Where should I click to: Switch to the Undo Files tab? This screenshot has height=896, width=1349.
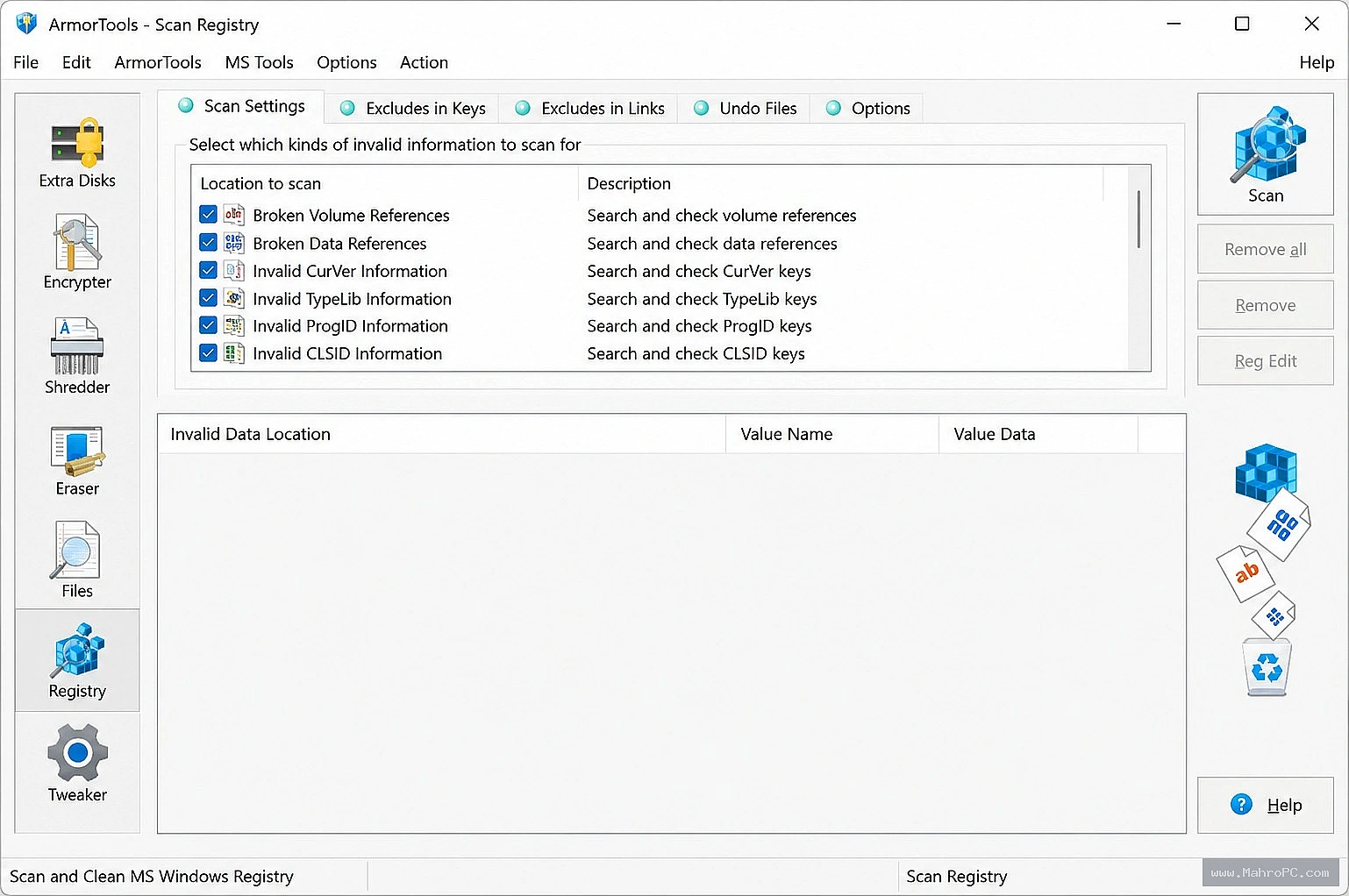pyautogui.click(x=745, y=109)
